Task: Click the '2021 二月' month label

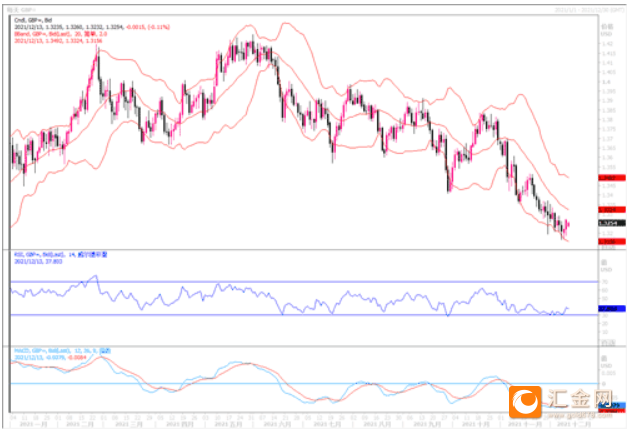Action: 80,424
